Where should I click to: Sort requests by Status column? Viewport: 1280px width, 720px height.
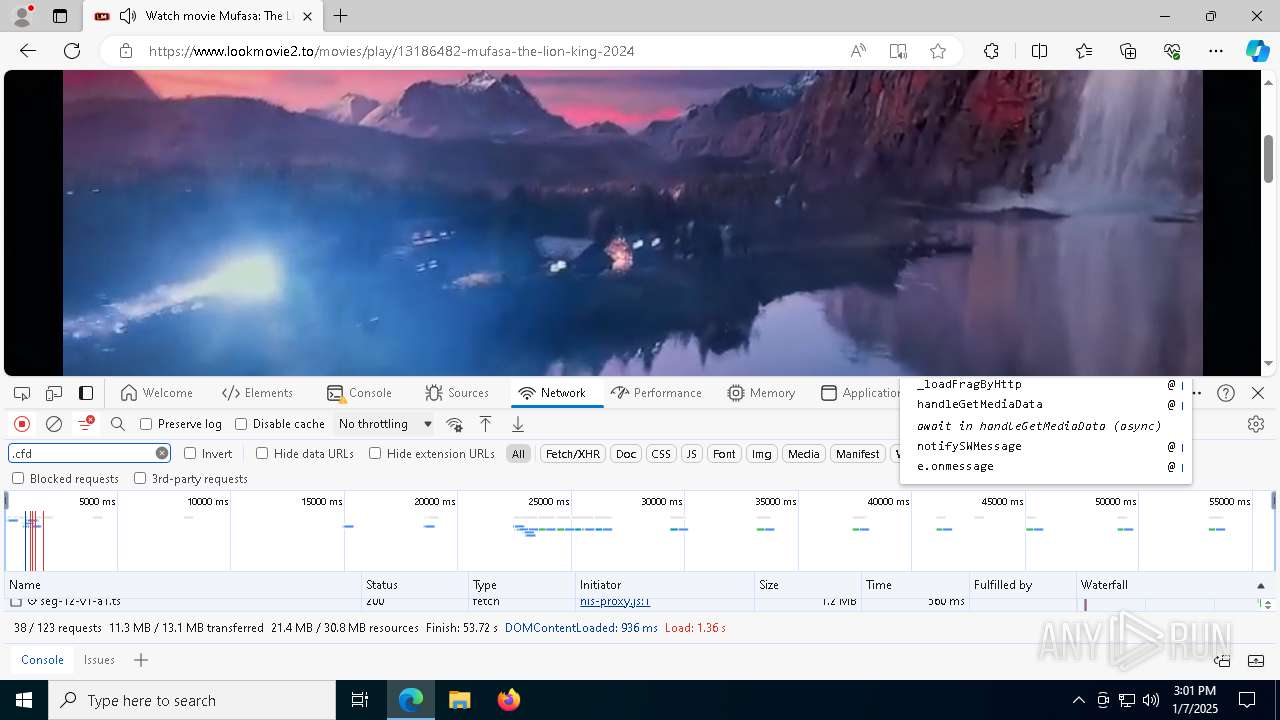click(x=415, y=585)
